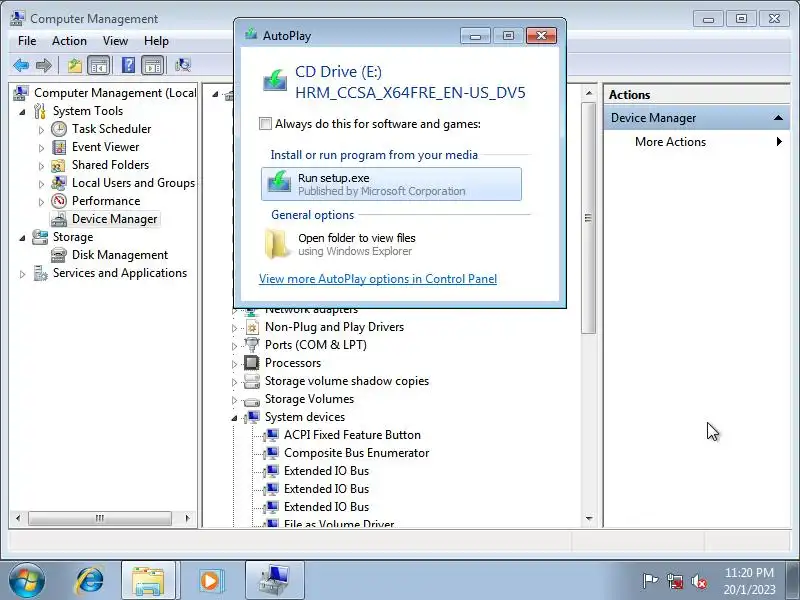Click the network status tray icon

[x=674, y=581]
